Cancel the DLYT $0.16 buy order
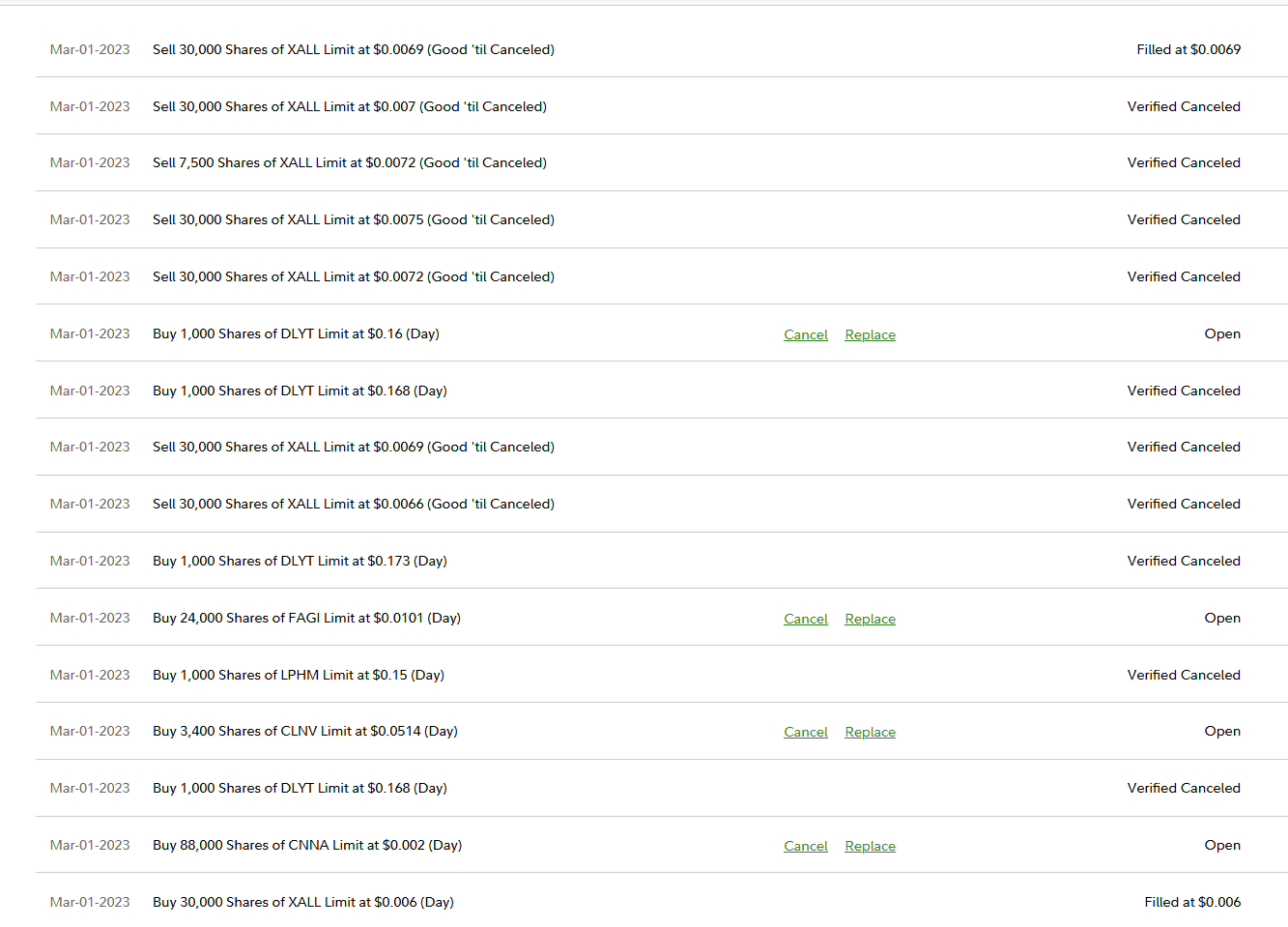The image size is (1288, 927). (x=805, y=334)
